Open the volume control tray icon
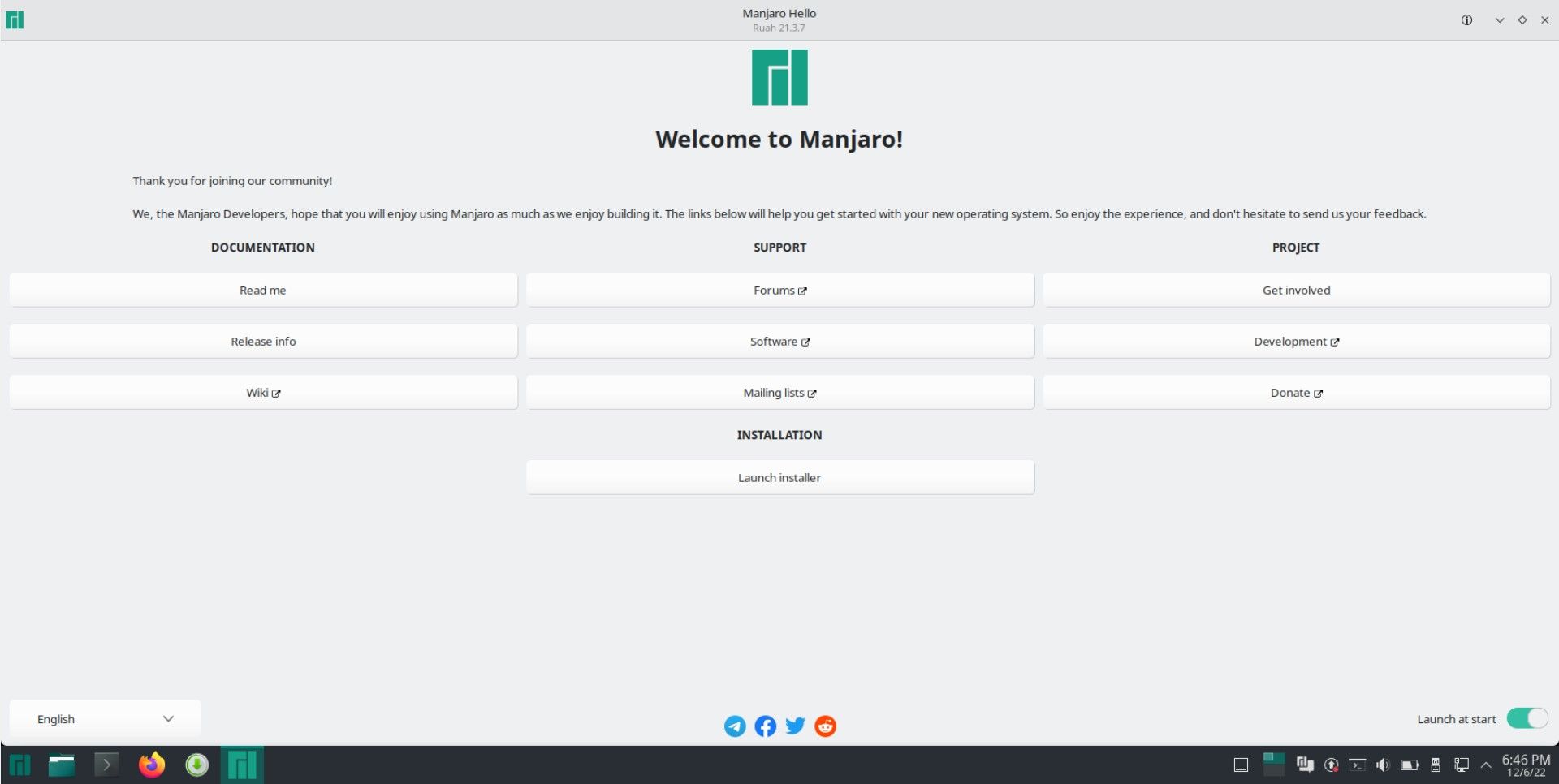 point(1383,765)
